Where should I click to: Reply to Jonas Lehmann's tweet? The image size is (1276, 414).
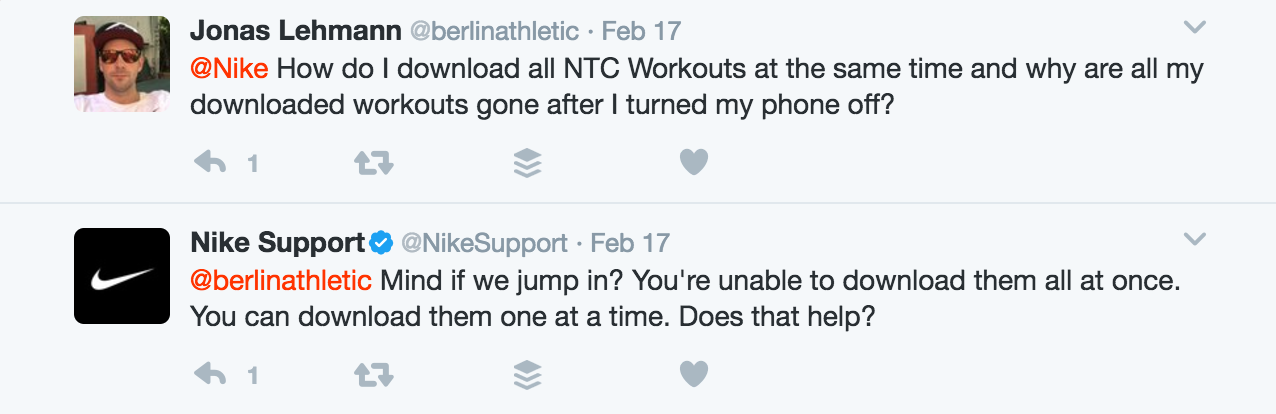(210, 162)
